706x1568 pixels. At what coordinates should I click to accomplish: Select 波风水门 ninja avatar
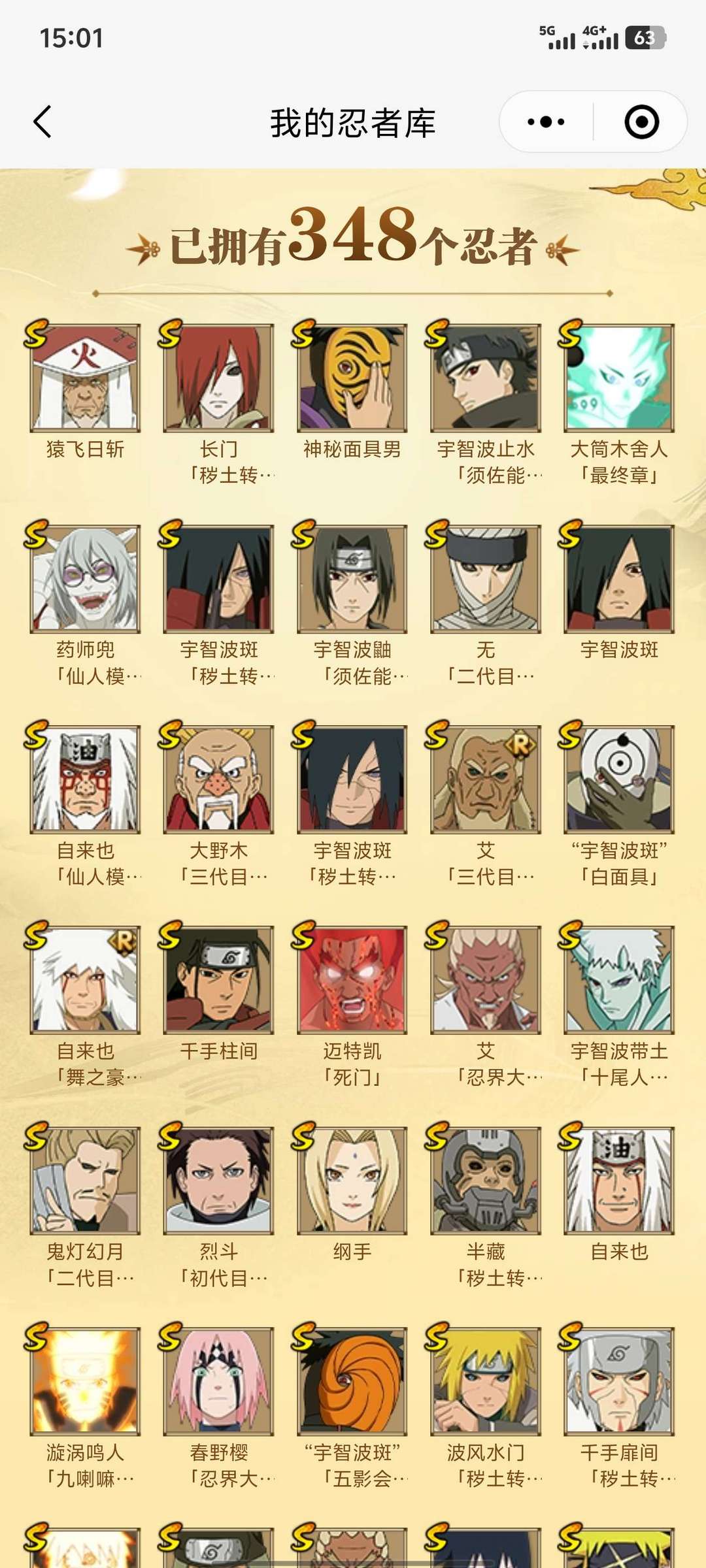(485, 1381)
